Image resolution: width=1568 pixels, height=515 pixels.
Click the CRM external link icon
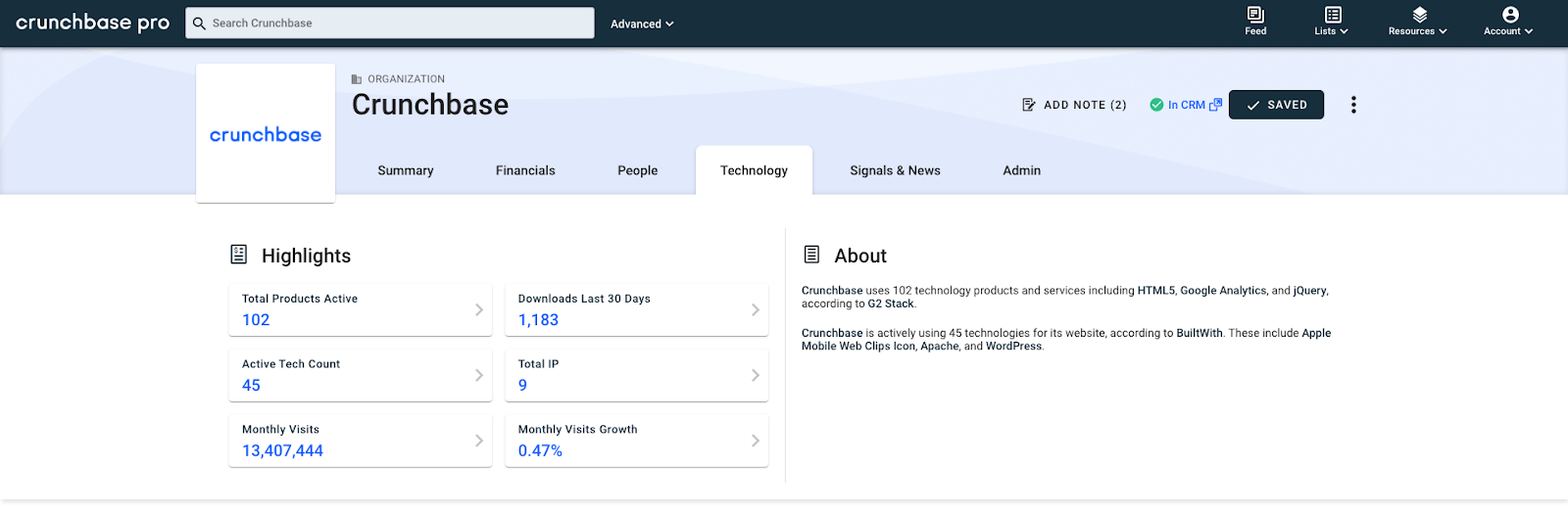point(1216,105)
